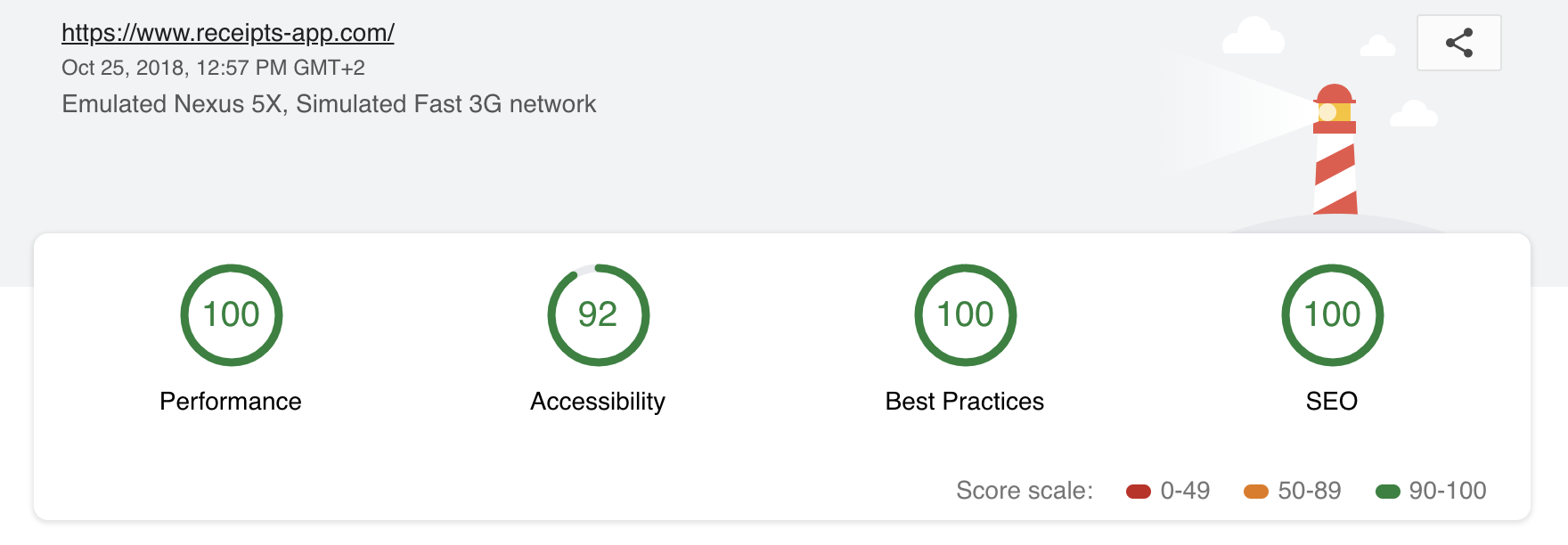Click the 50-89 range text
Viewport: 1568px width, 545px height.
[x=1309, y=491]
